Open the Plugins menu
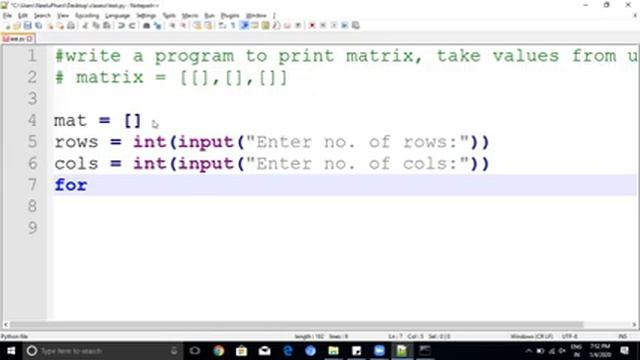This screenshot has width=640, height=360. 230,16
